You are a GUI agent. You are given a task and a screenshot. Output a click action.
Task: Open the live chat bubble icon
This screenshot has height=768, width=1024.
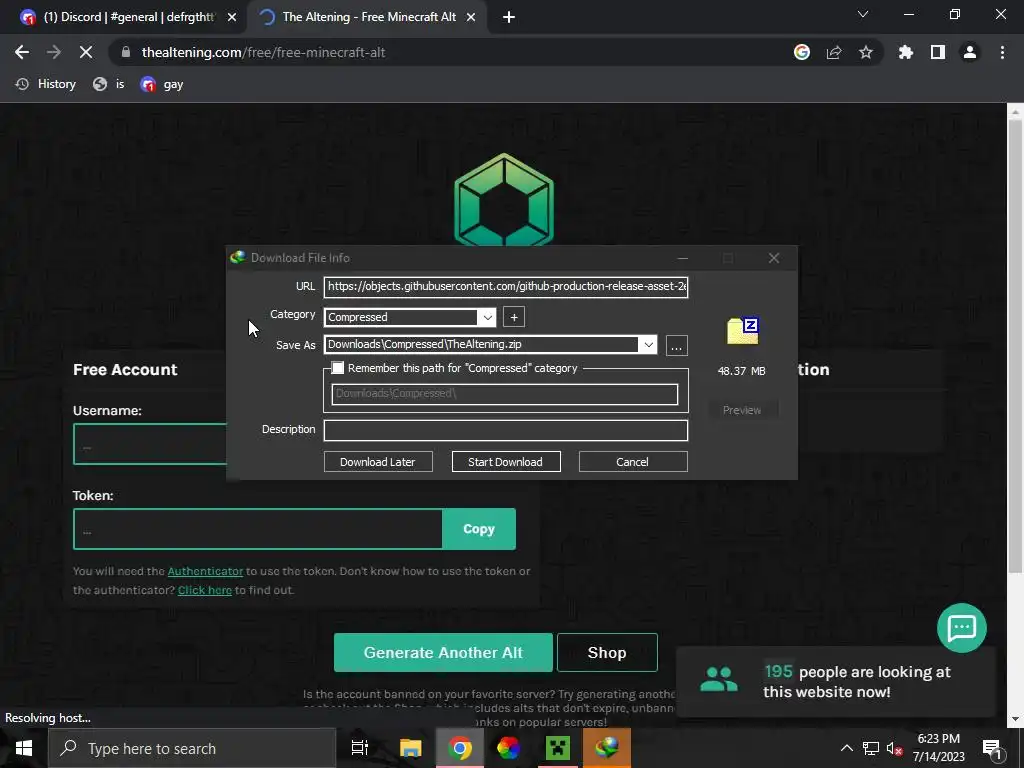961,628
